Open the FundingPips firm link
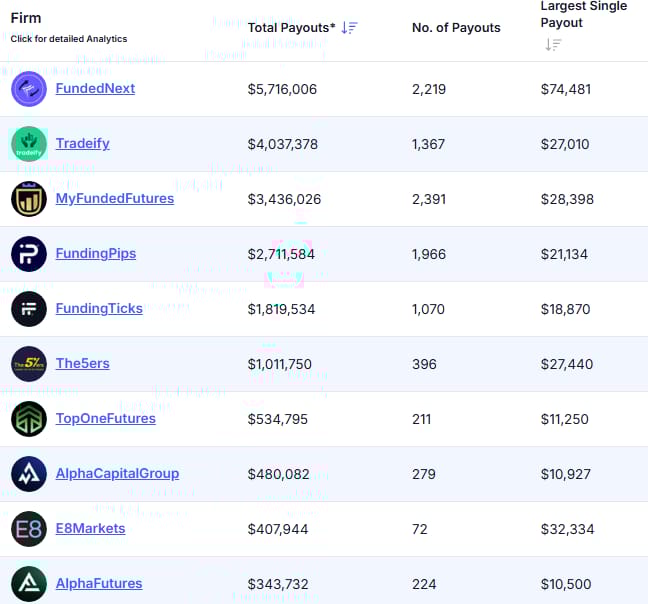Screen dimensions: 648x604 95,253
